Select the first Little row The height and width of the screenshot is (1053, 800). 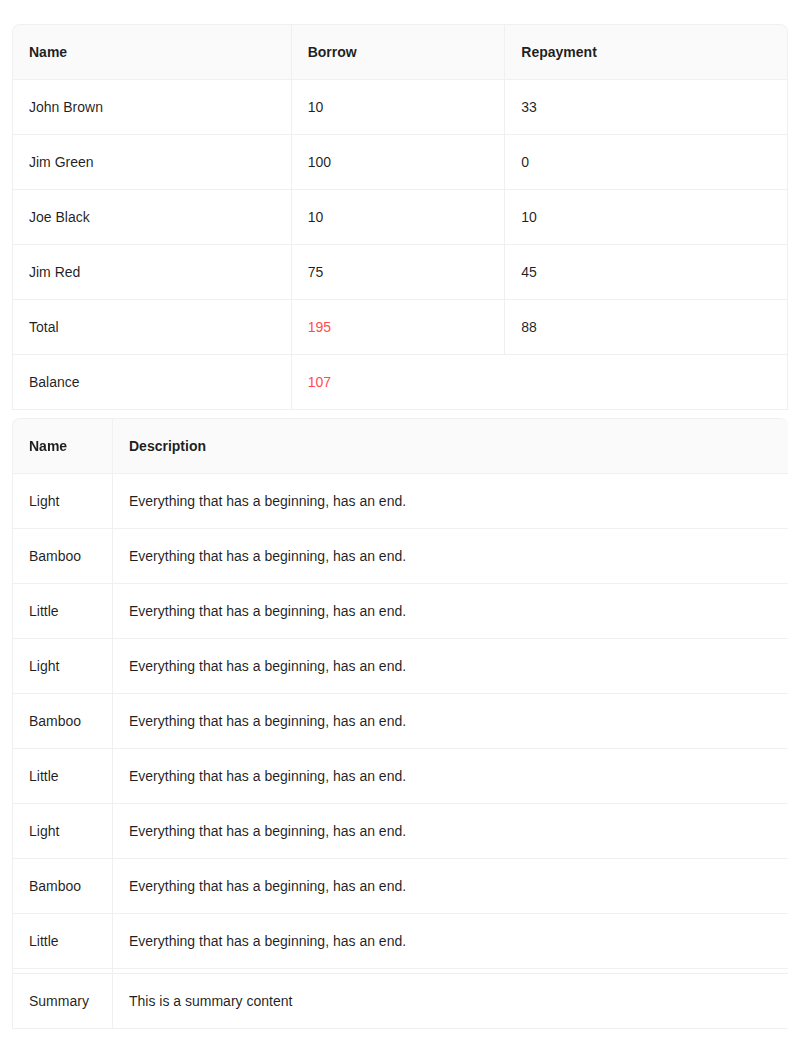43,611
